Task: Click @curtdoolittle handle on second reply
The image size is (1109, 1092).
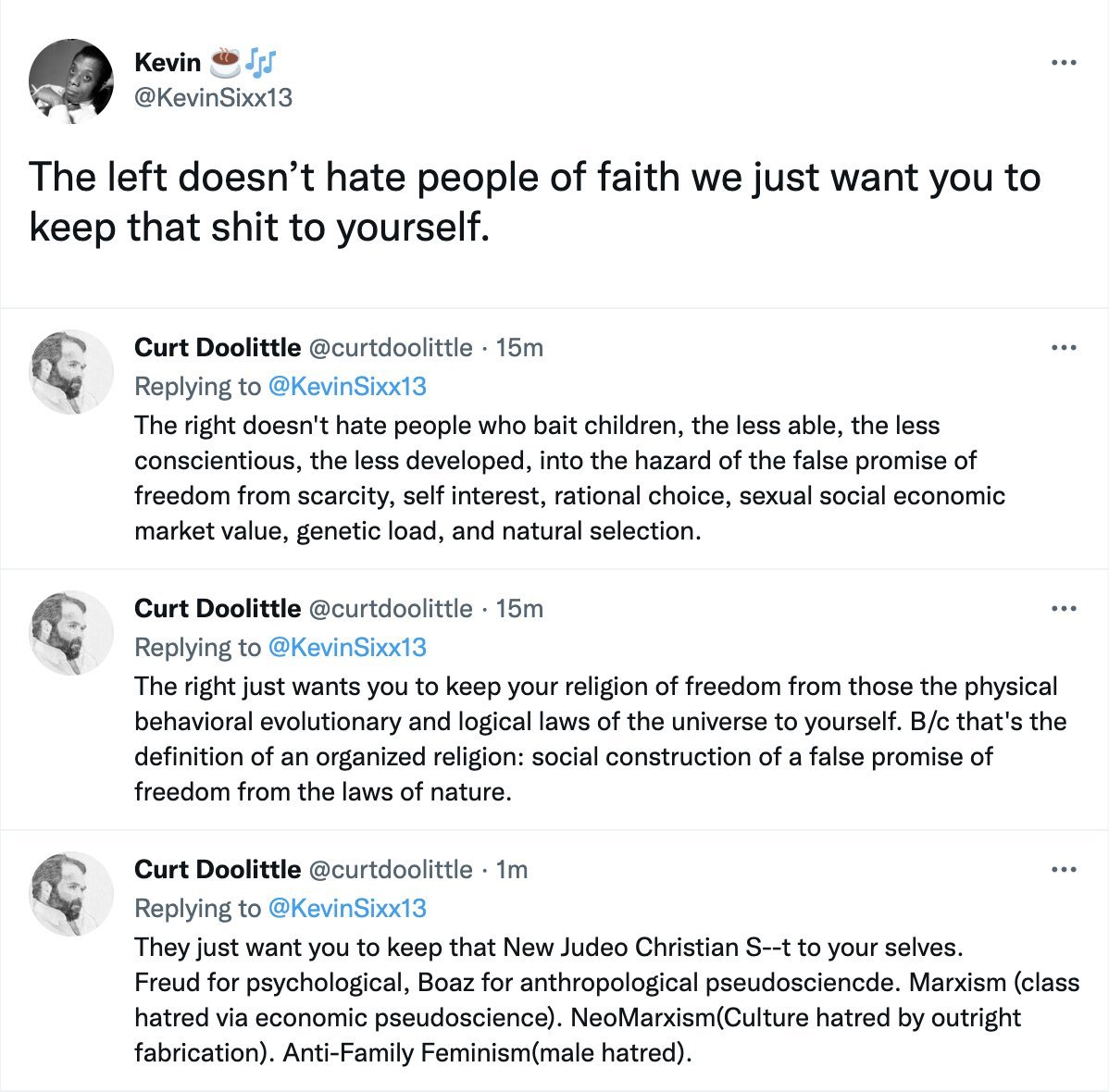Action: coord(389,609)
